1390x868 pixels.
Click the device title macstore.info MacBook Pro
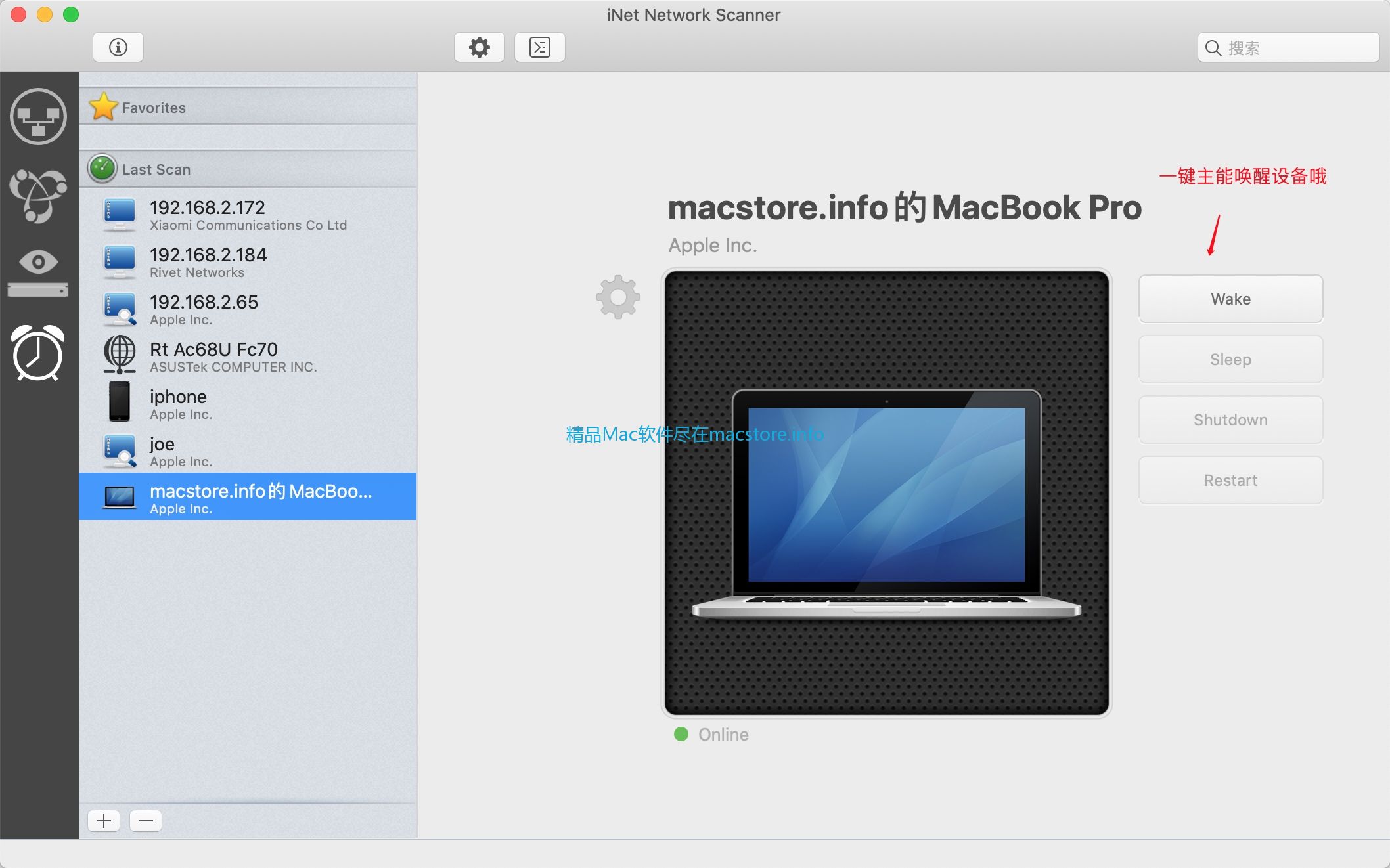[x=905, y=207]
